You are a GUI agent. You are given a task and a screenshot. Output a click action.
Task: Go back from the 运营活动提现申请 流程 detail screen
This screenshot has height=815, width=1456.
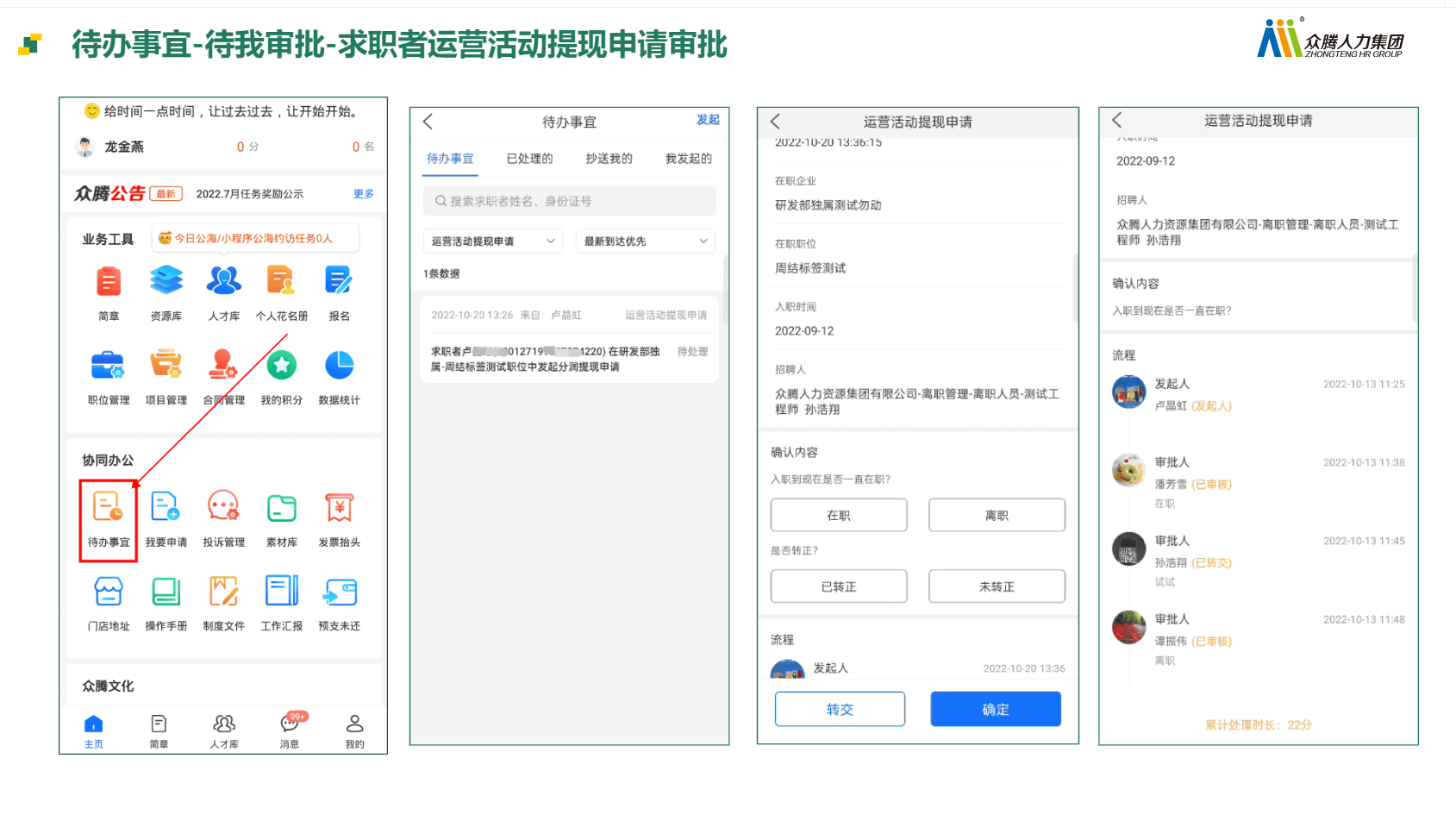coord(1117,120)
